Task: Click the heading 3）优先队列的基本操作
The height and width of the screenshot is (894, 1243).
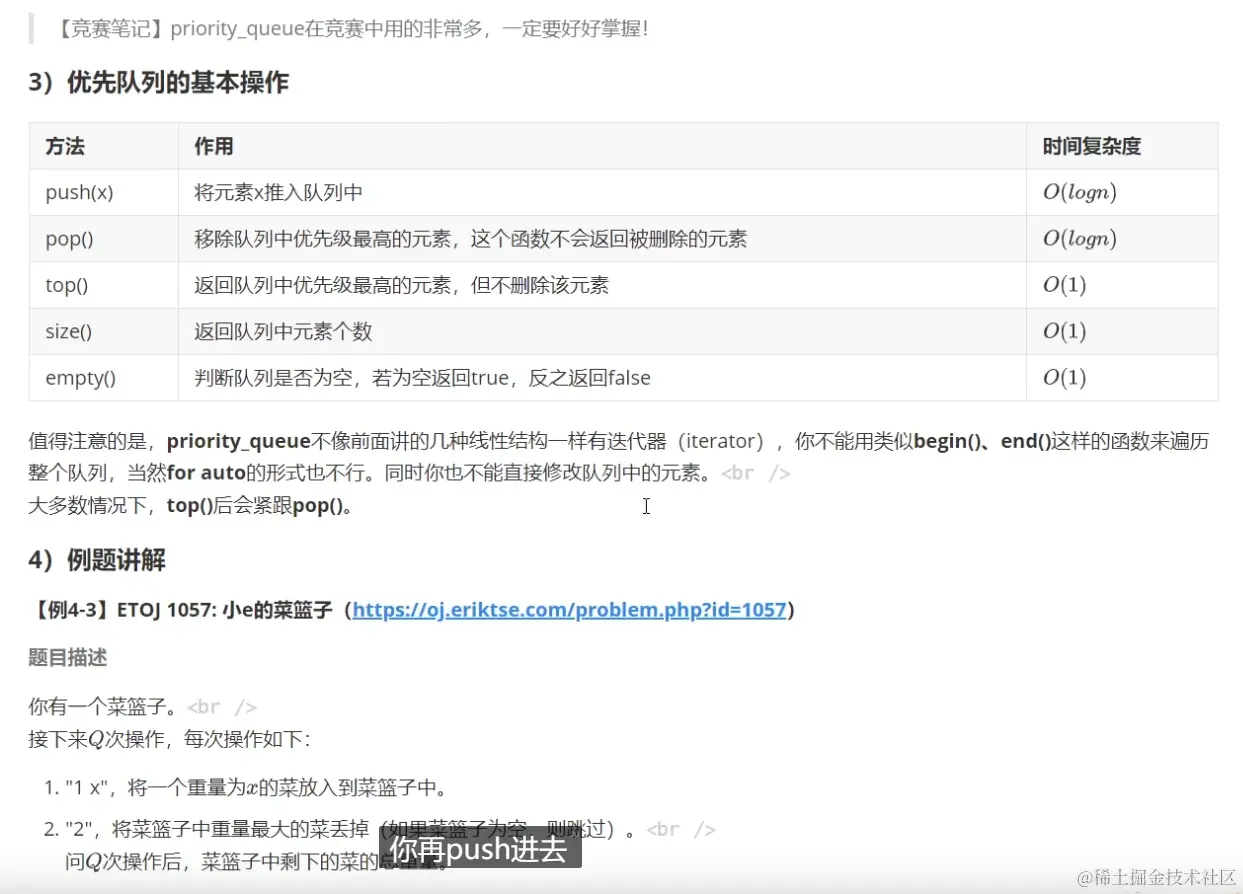Action: 158,82
